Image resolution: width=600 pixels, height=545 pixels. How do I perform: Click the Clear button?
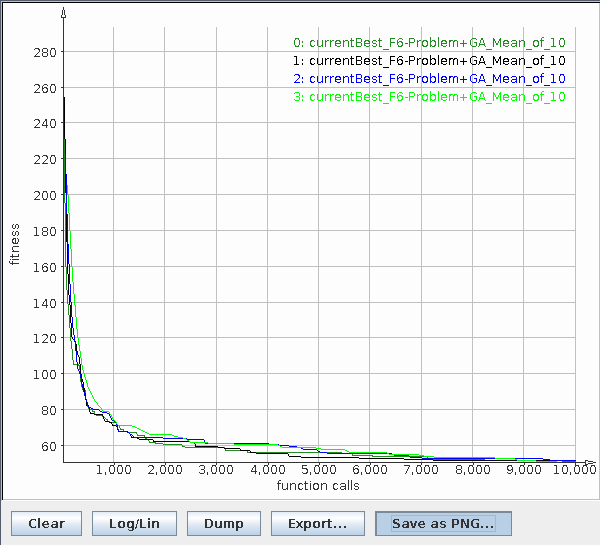46,523
